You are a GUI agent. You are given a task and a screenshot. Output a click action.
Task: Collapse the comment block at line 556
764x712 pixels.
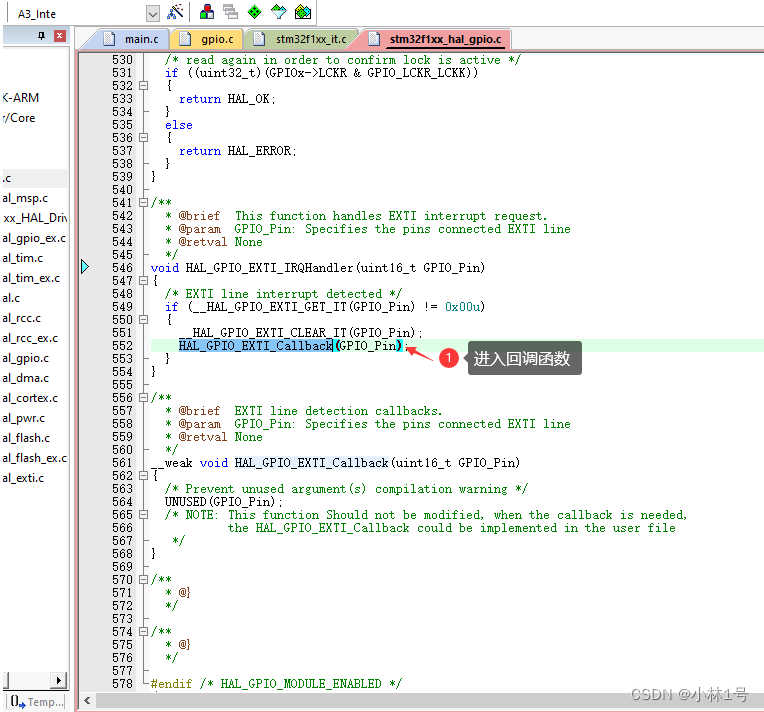point(143,398)
